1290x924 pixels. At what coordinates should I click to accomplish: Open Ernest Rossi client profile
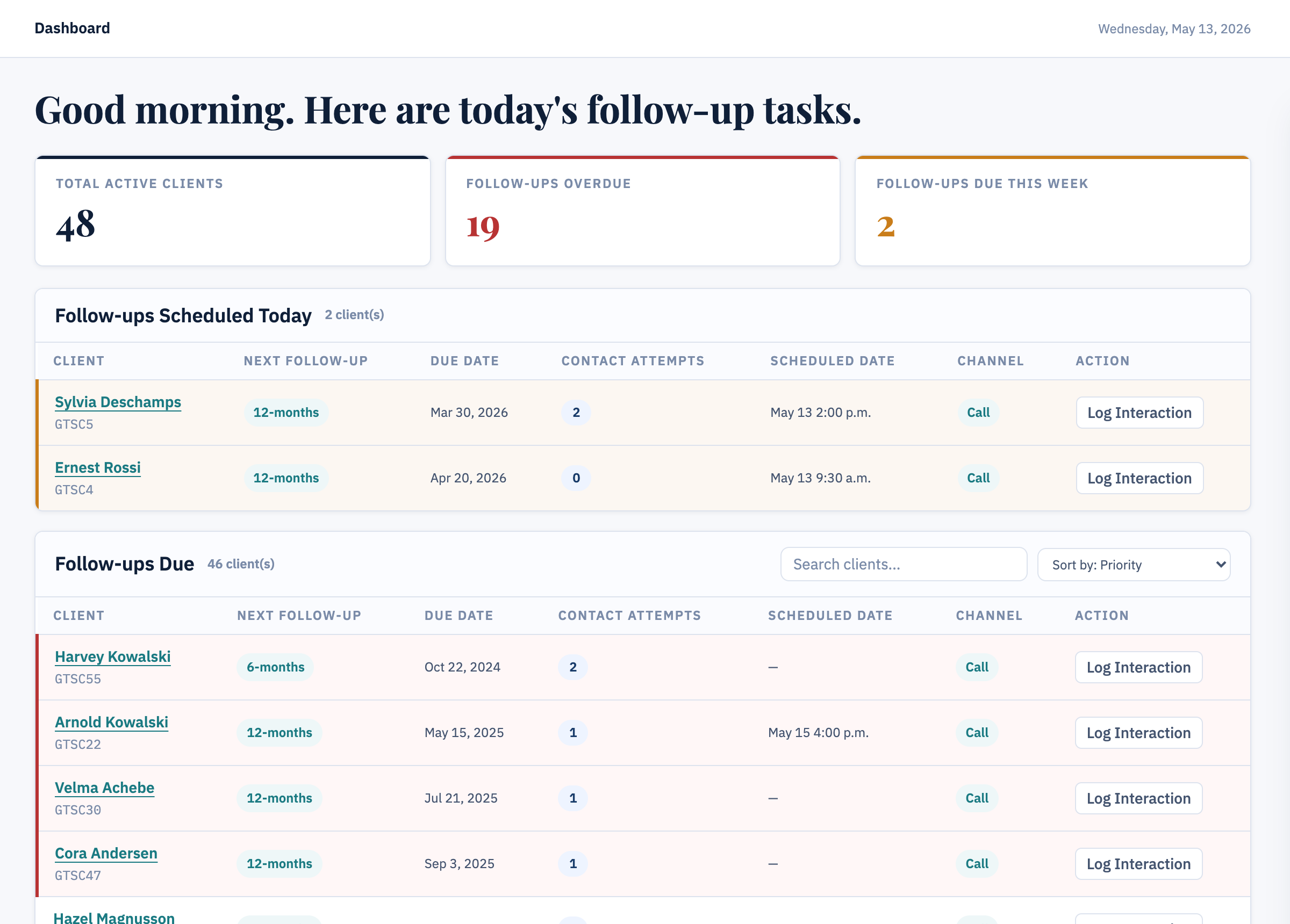[x=97, y=467]
